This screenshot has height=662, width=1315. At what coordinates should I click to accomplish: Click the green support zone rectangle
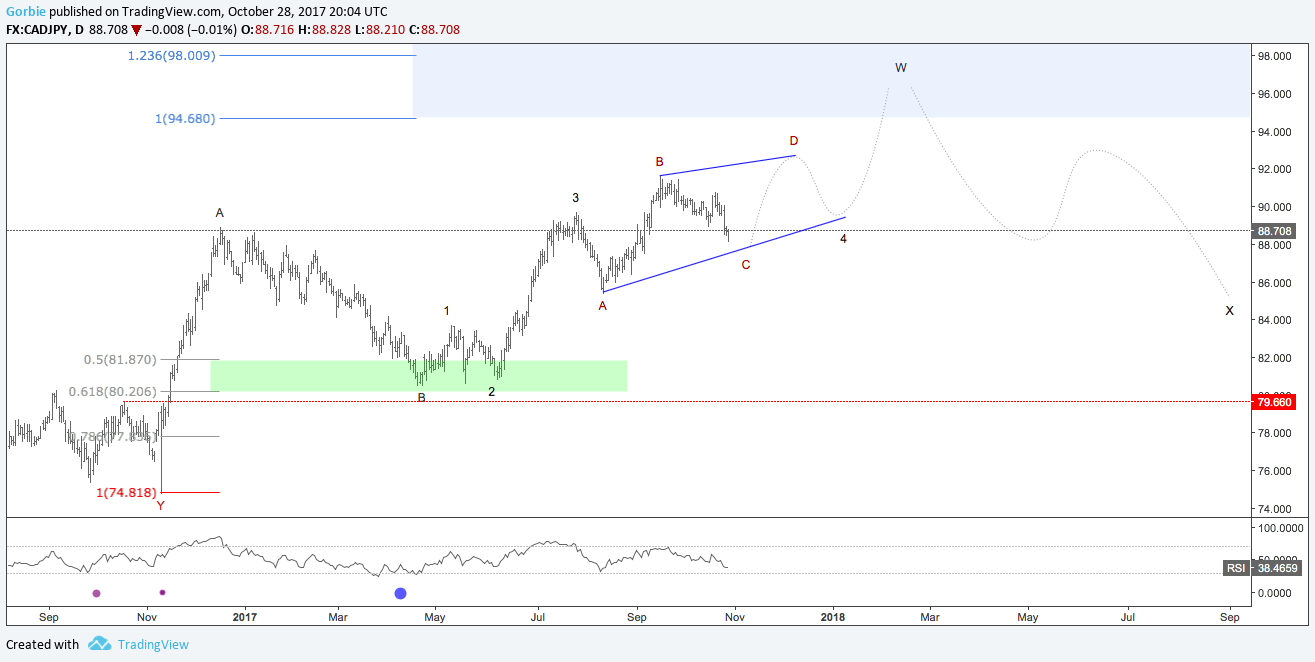(x=419, y=375)
